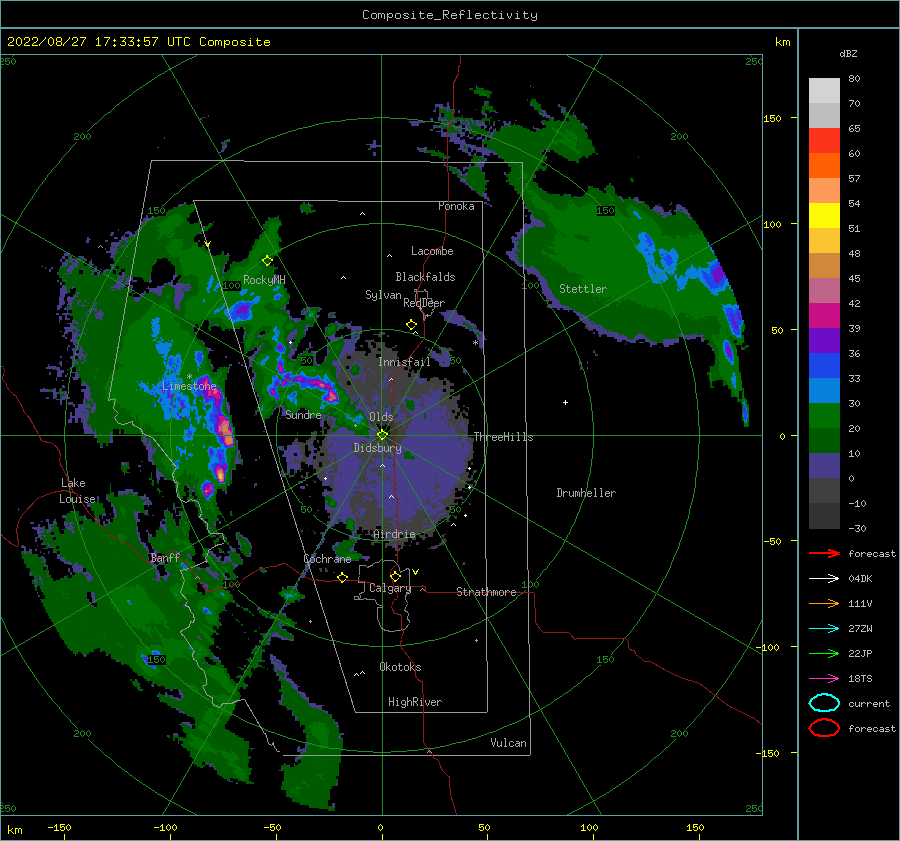Pick the magenta 42–39 dBZ swatch

point(824,316)
